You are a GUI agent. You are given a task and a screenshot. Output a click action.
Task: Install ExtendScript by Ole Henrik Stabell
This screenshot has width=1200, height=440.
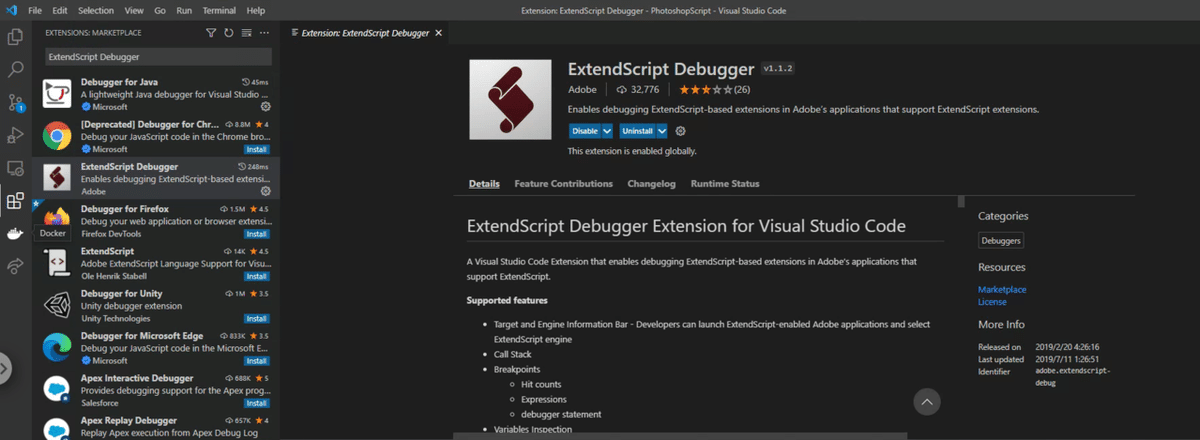pyautogui.click(x=256, y=275)
